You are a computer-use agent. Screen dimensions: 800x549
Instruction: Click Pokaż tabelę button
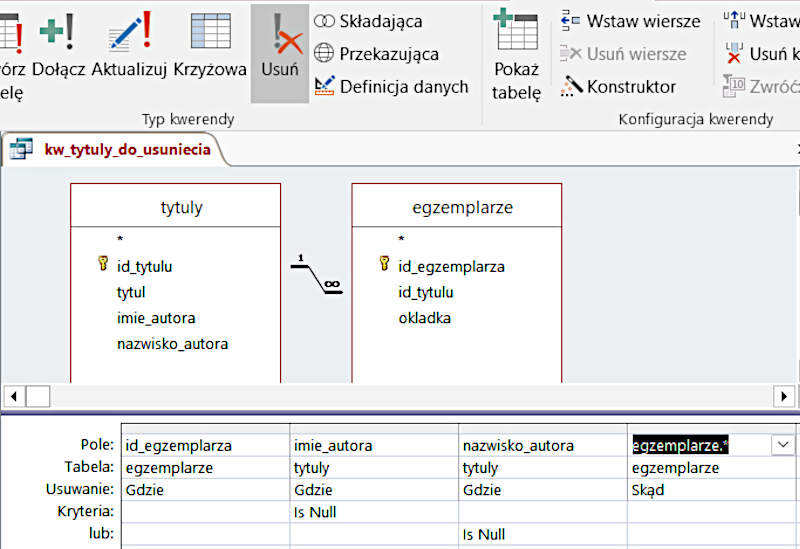tap(516, 55)
